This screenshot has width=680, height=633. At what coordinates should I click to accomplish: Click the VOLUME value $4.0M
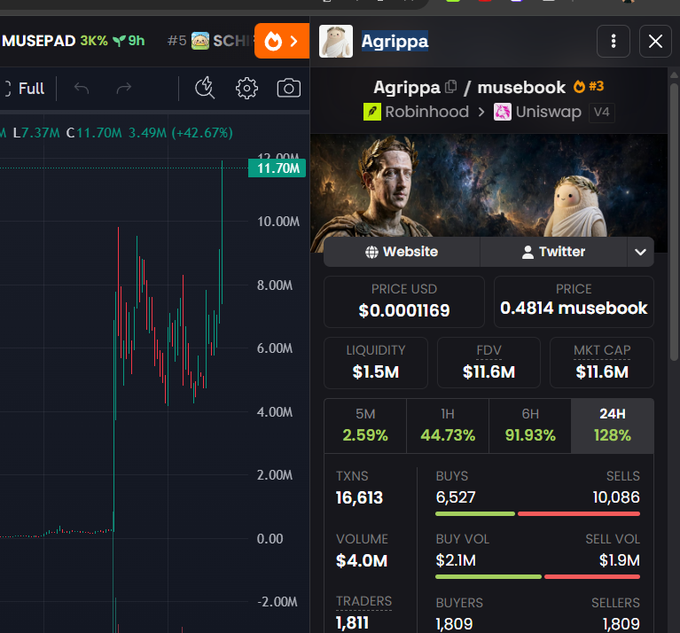361,561
